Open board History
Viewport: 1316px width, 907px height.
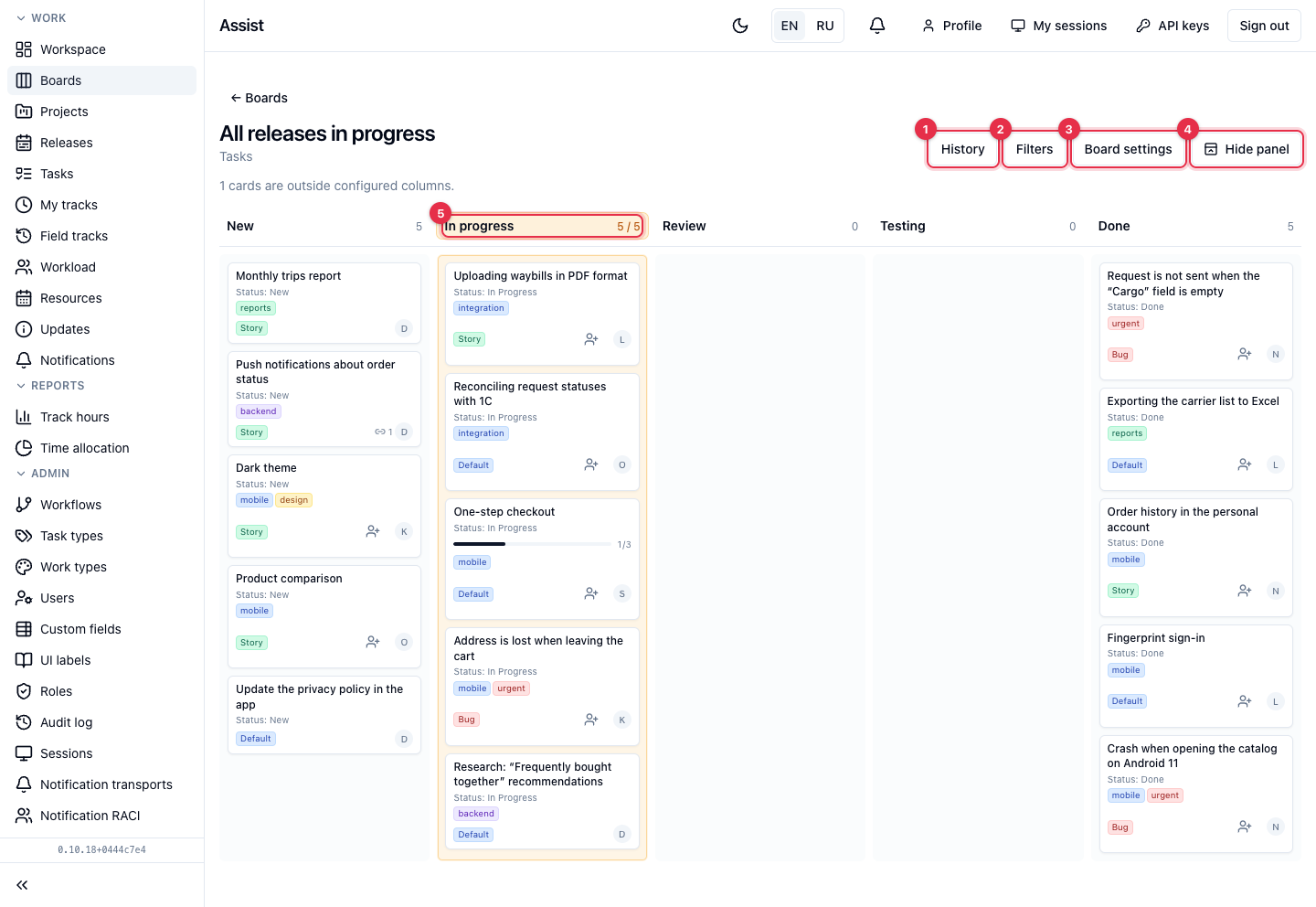963,149
